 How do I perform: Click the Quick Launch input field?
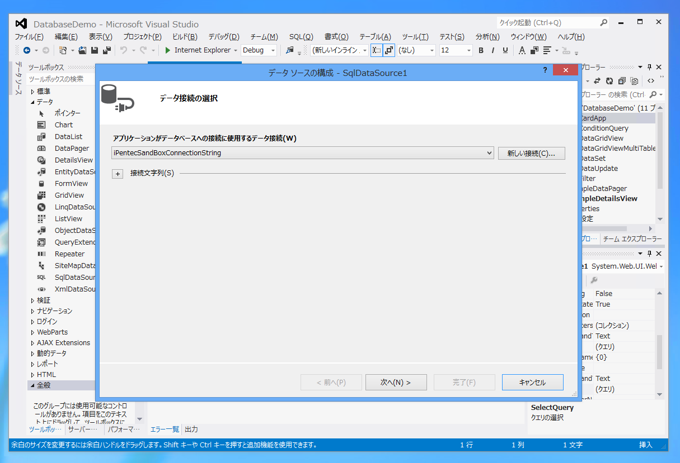tap(548, 23)
